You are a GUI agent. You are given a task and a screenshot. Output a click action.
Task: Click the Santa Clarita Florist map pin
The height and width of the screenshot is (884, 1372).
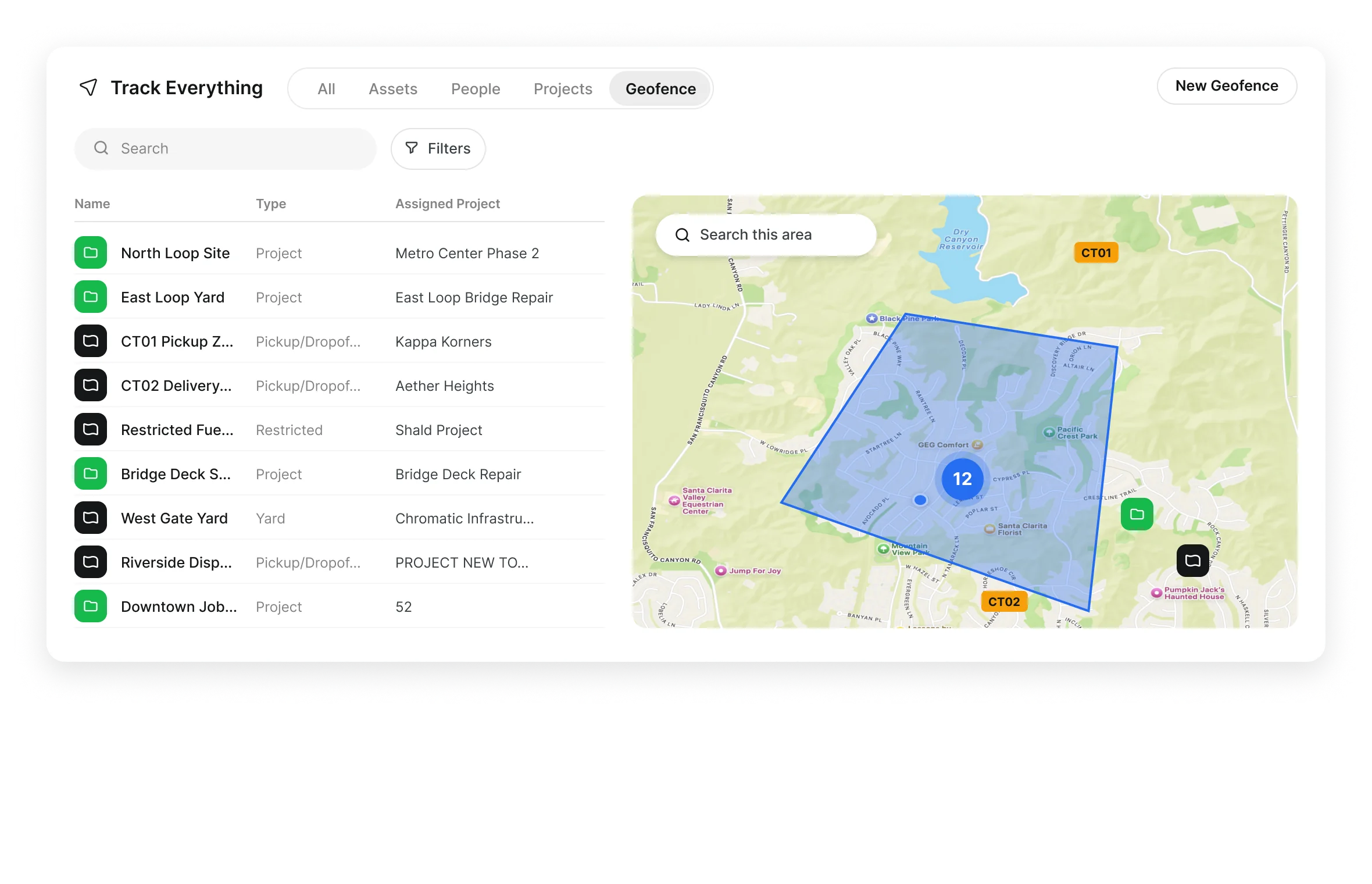(x=989, y=529)
